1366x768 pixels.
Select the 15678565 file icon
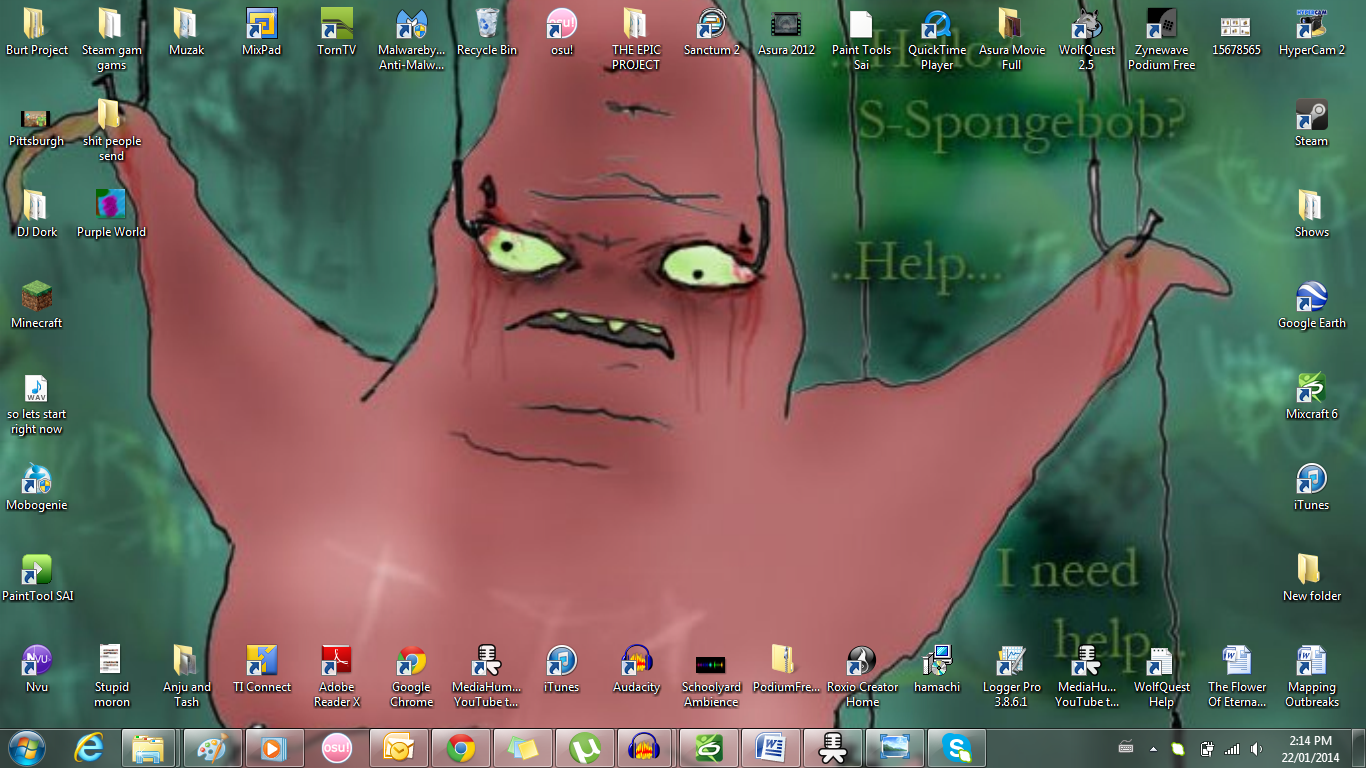click(x=1237, y=33)
